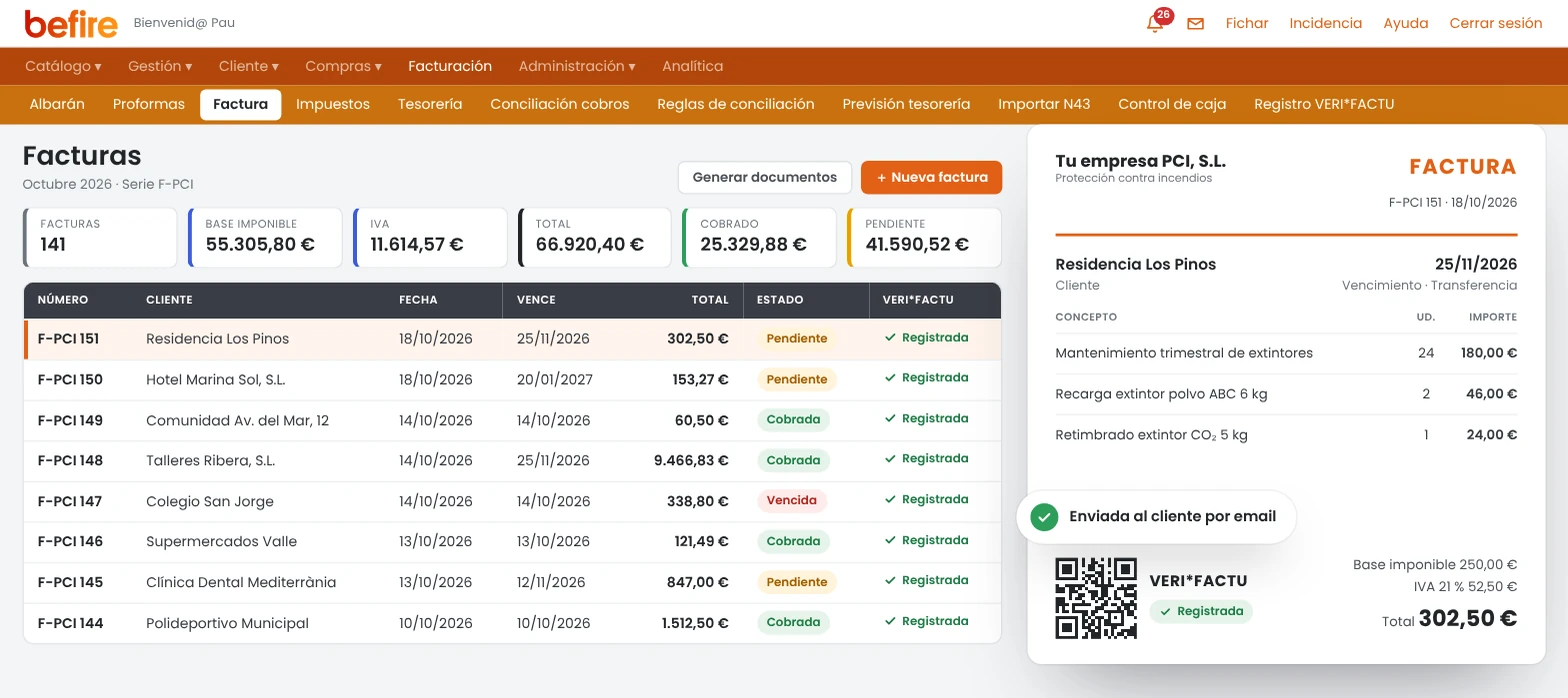Click the Generar documentos button

click(765, 177)
